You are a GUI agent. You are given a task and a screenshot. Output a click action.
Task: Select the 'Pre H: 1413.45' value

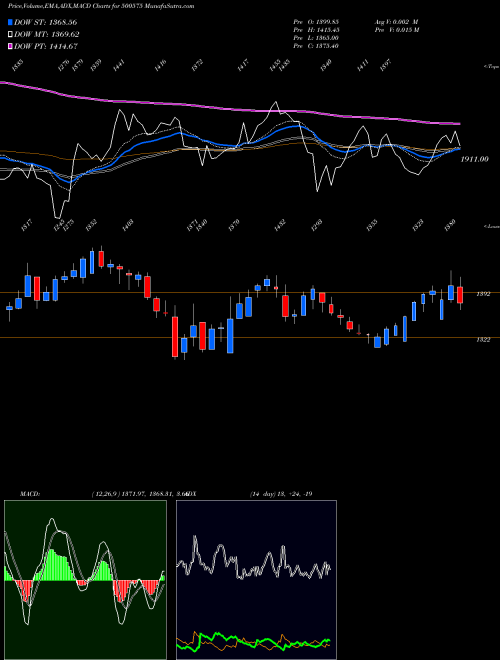(x=316, y=30)
